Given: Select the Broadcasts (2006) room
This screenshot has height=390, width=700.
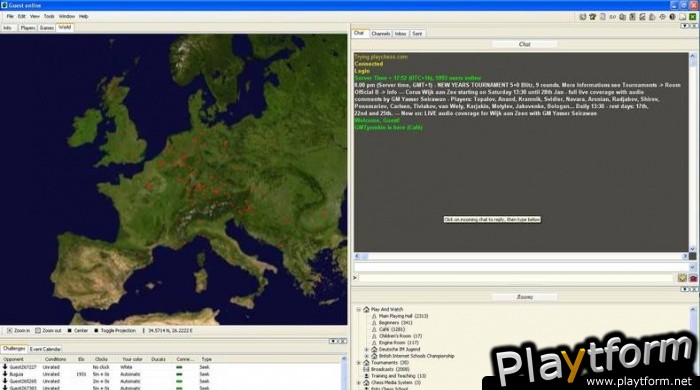Looking at the screenshot, I should pos(390,369).
